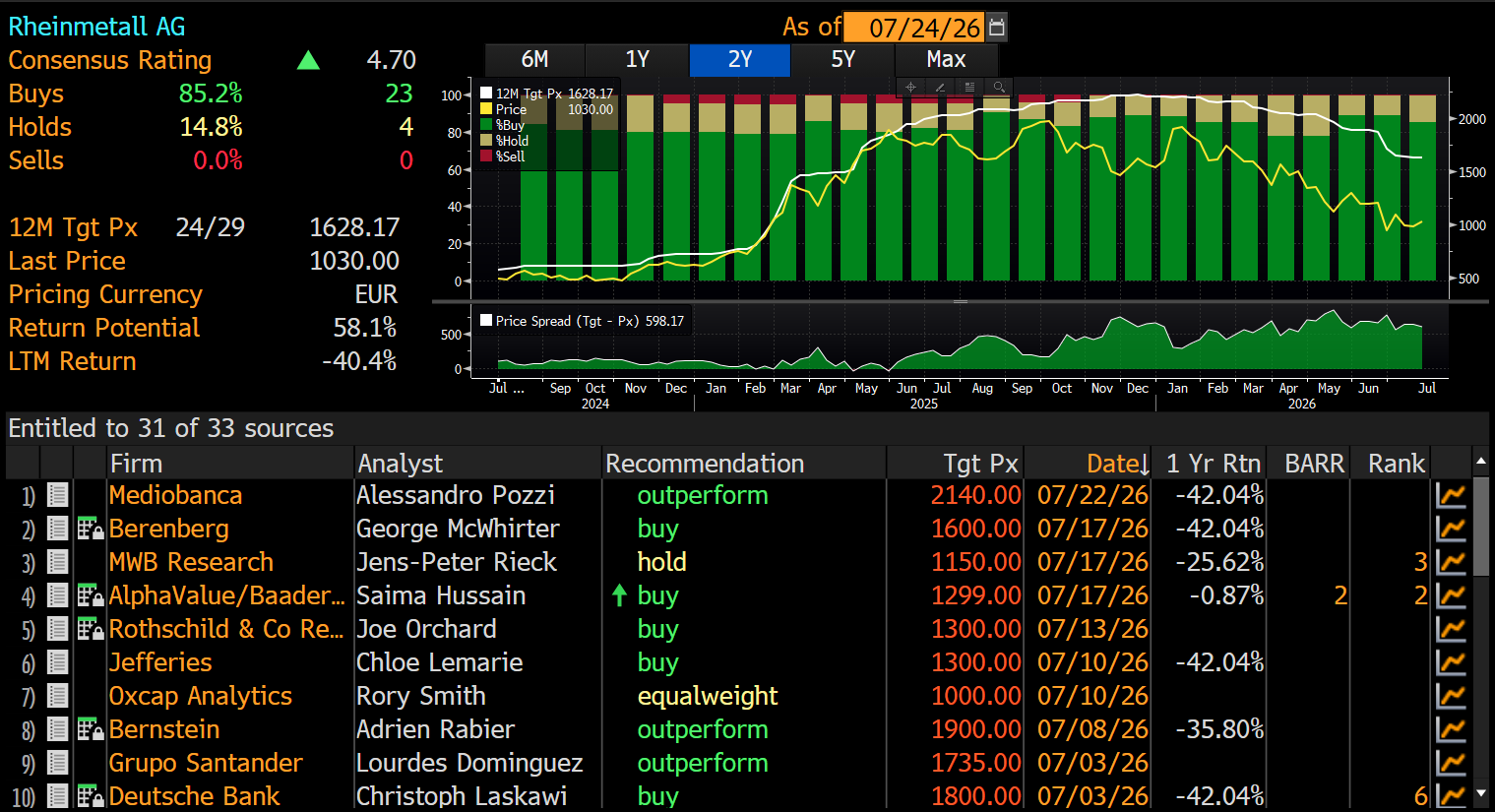
Task: Click the tan %Hold legend swatch
Action: click(485, 141)
